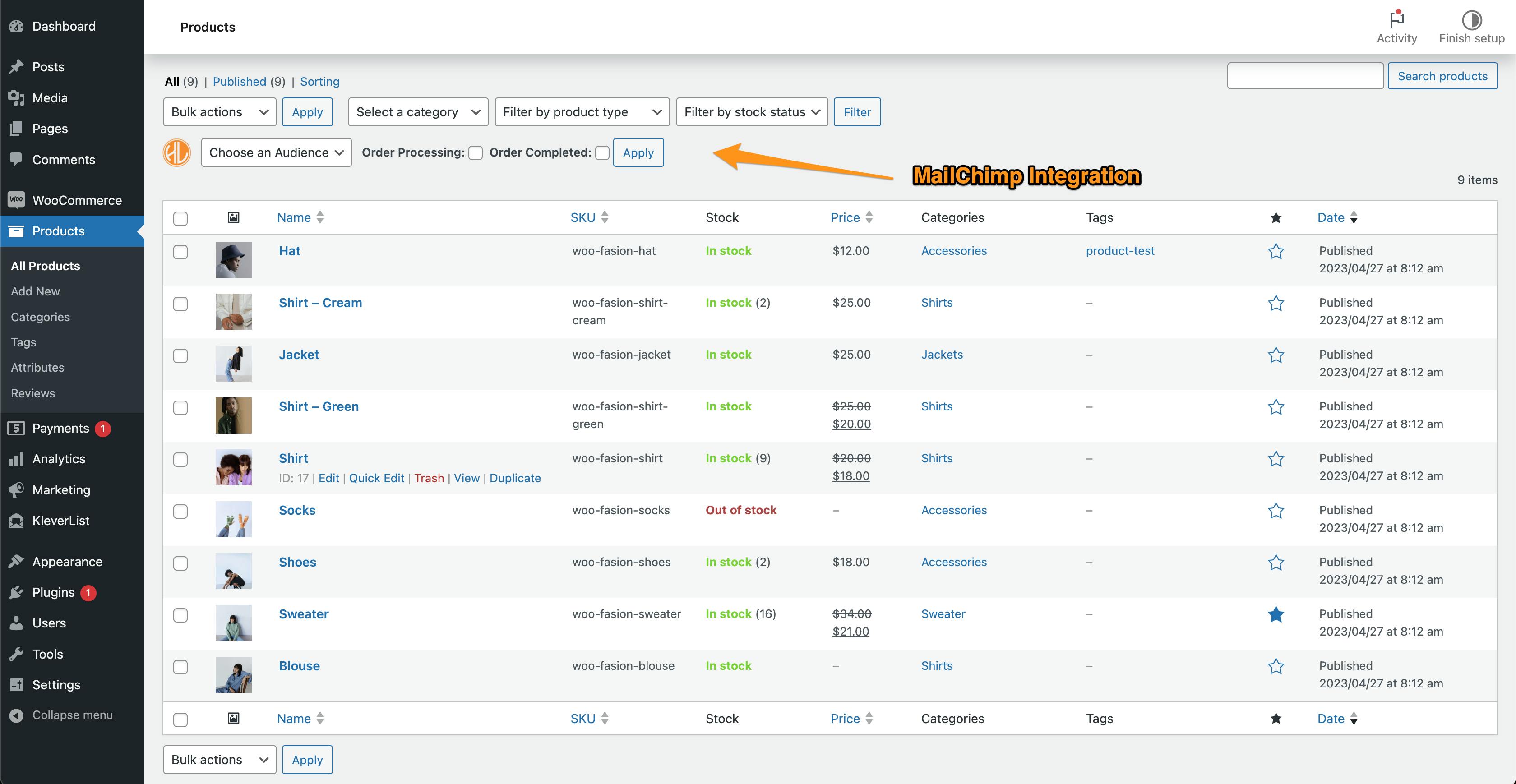Click the Search products button
This screenshot has width=1516, height=784.
click(1442, 76)
